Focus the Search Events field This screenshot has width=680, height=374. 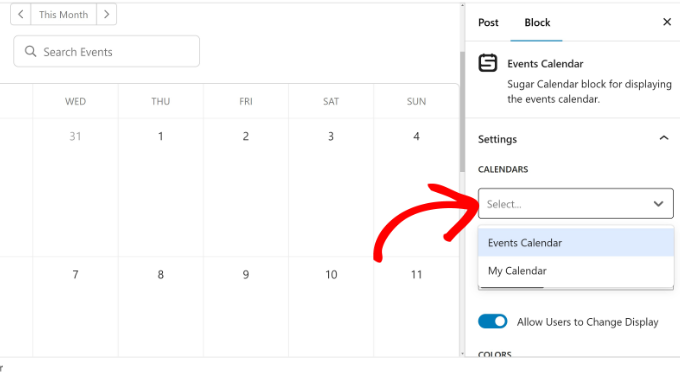[x=107, y=51]
